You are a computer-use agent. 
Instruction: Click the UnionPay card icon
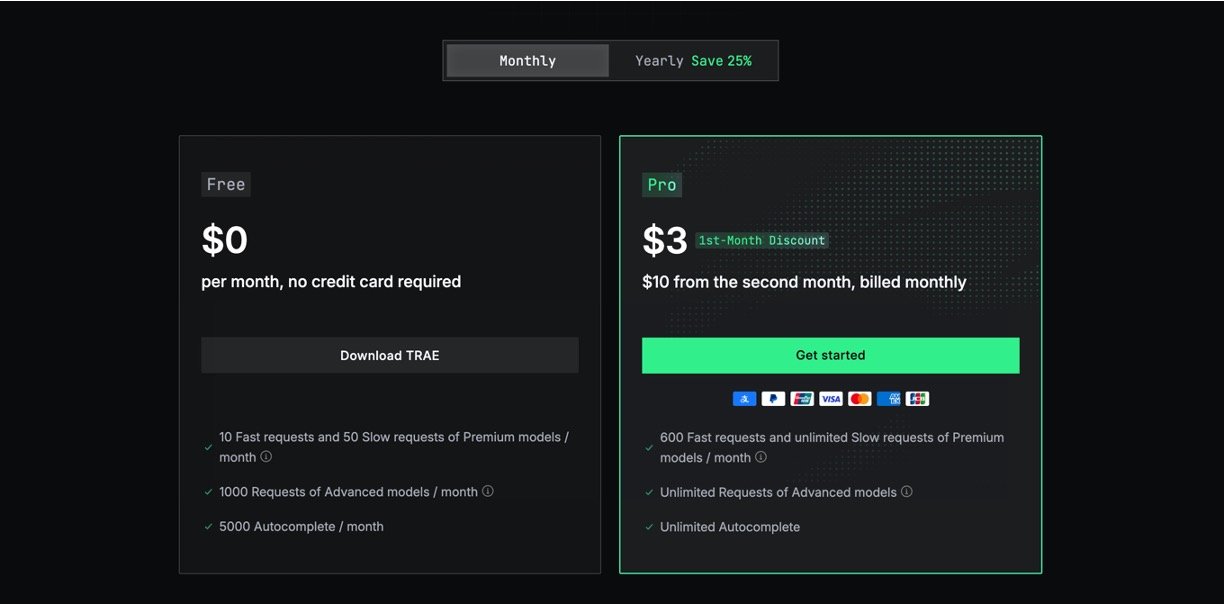pyautogui.click(x=802, y=399)
